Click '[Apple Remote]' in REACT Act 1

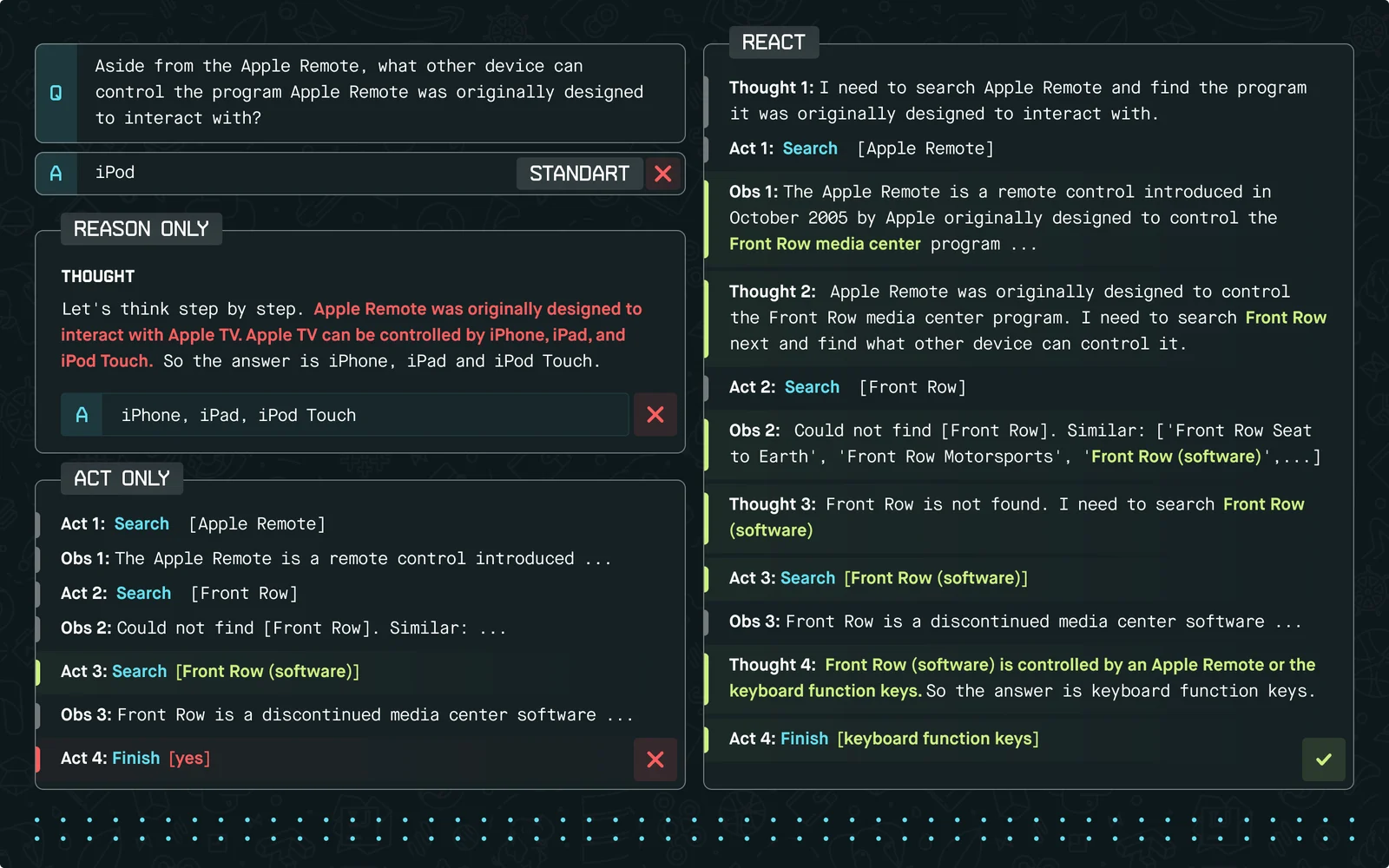point(925,148)
